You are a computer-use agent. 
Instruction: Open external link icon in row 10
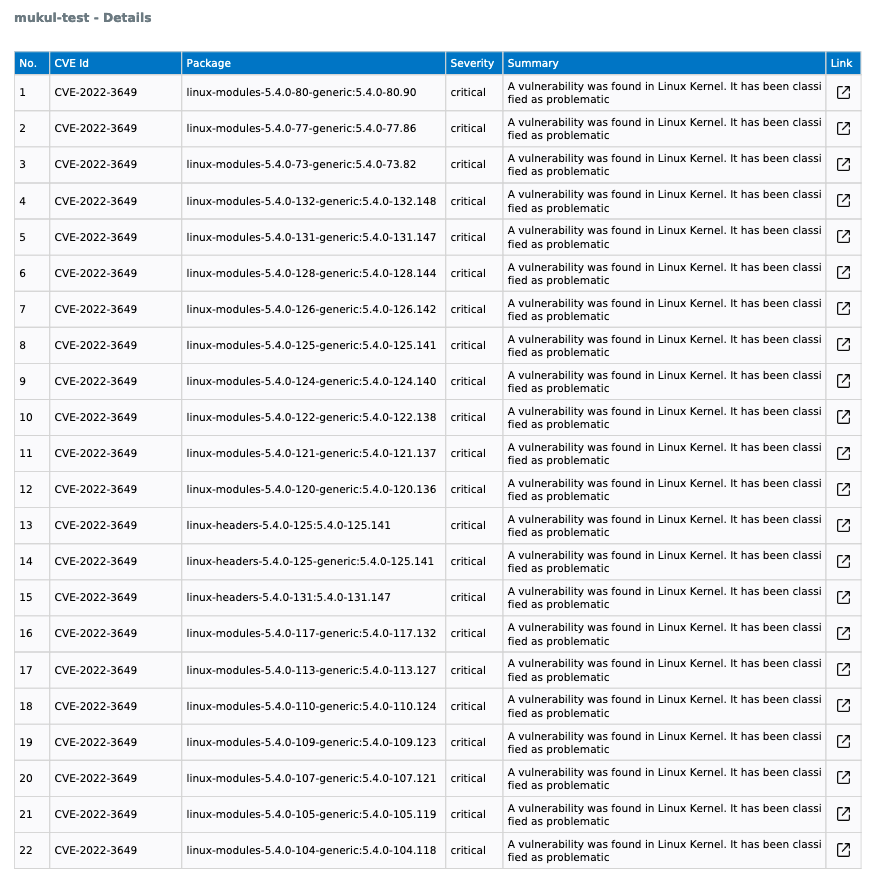tap(843, 416)
